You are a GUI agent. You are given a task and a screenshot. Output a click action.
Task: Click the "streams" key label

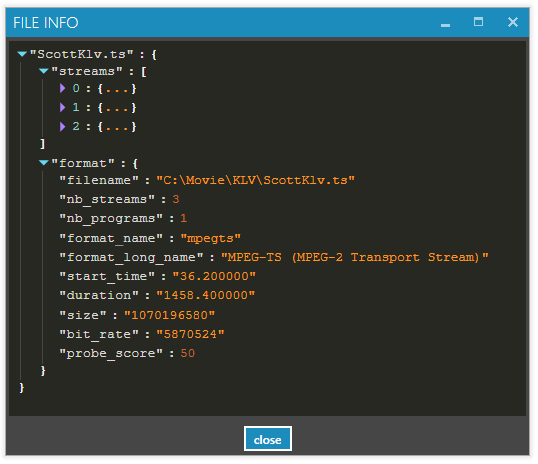[87, 71]
